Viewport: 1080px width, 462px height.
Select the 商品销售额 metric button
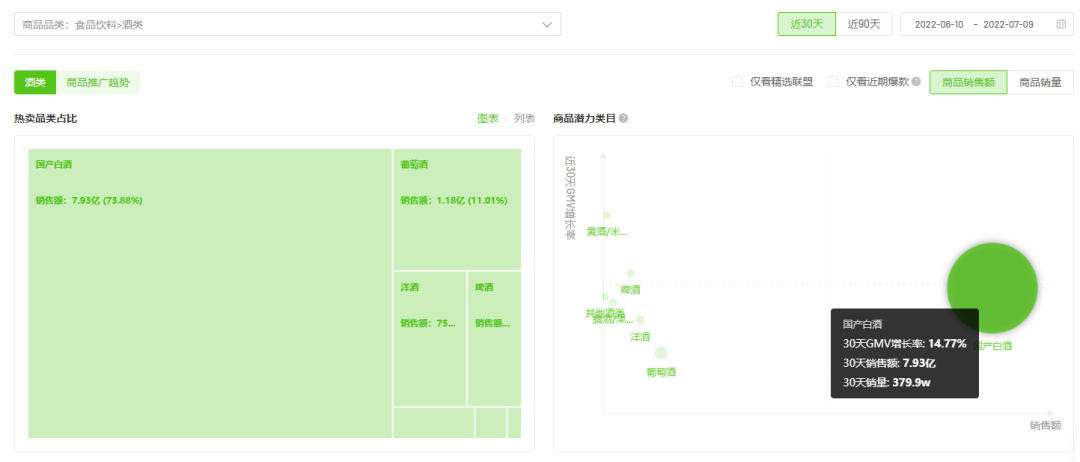tap(968, 83)
